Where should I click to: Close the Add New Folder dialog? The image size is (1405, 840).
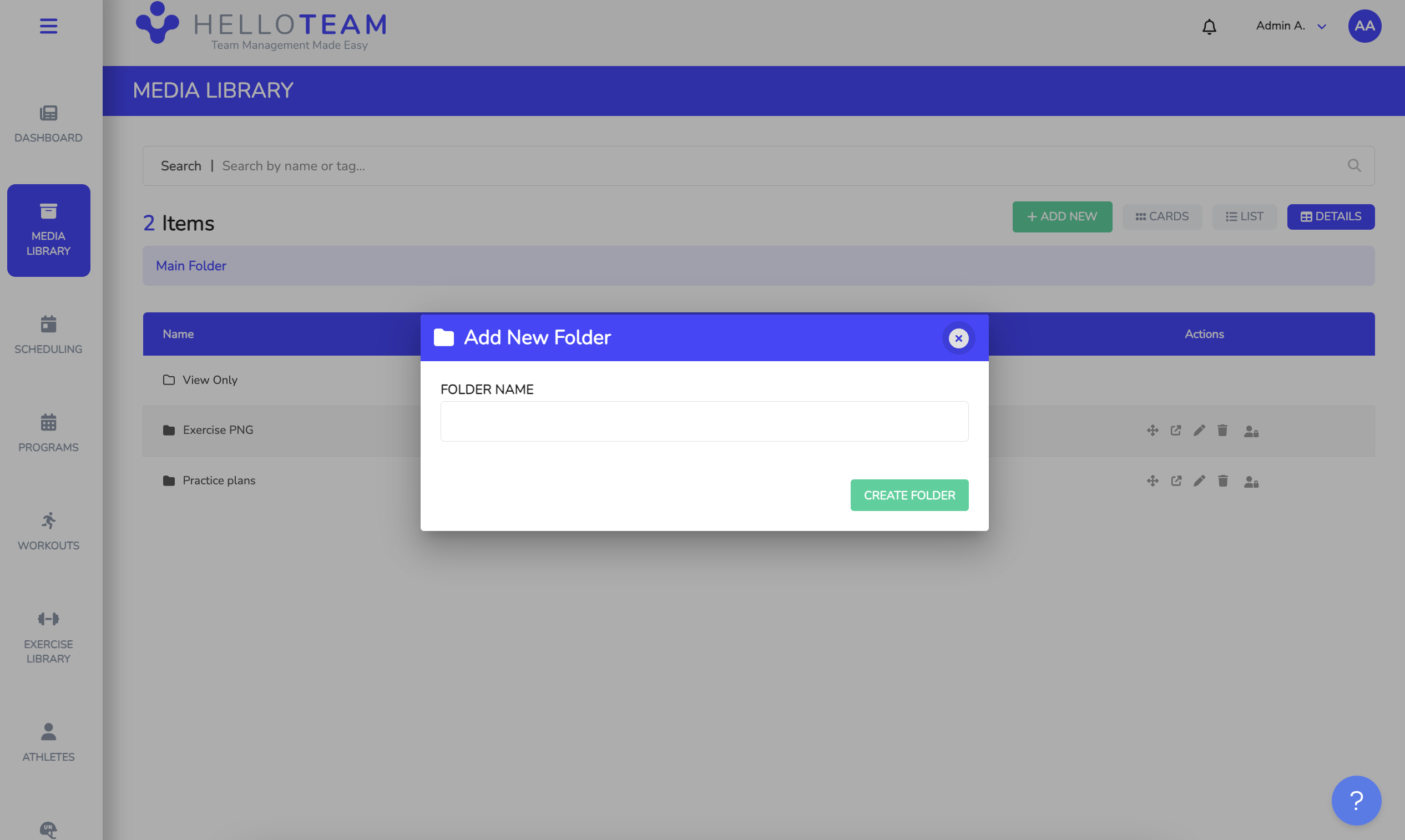(958, 338)
